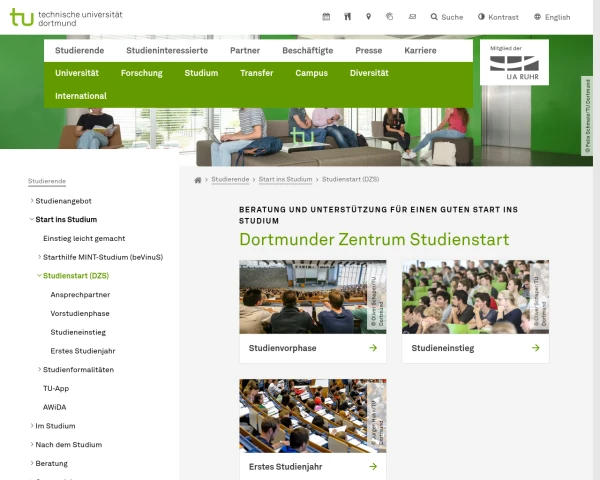Click the vertical page scrollbar
This screenshot has width=600, height=480.
(x=597, y=240)
